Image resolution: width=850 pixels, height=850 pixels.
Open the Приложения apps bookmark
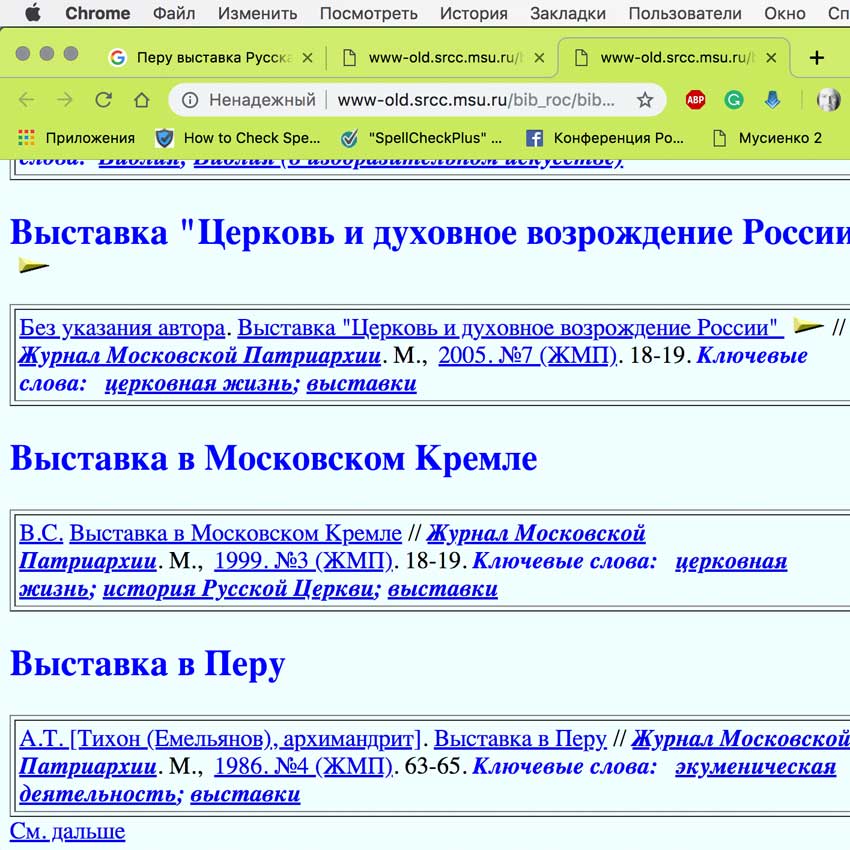tap(76, 138)
